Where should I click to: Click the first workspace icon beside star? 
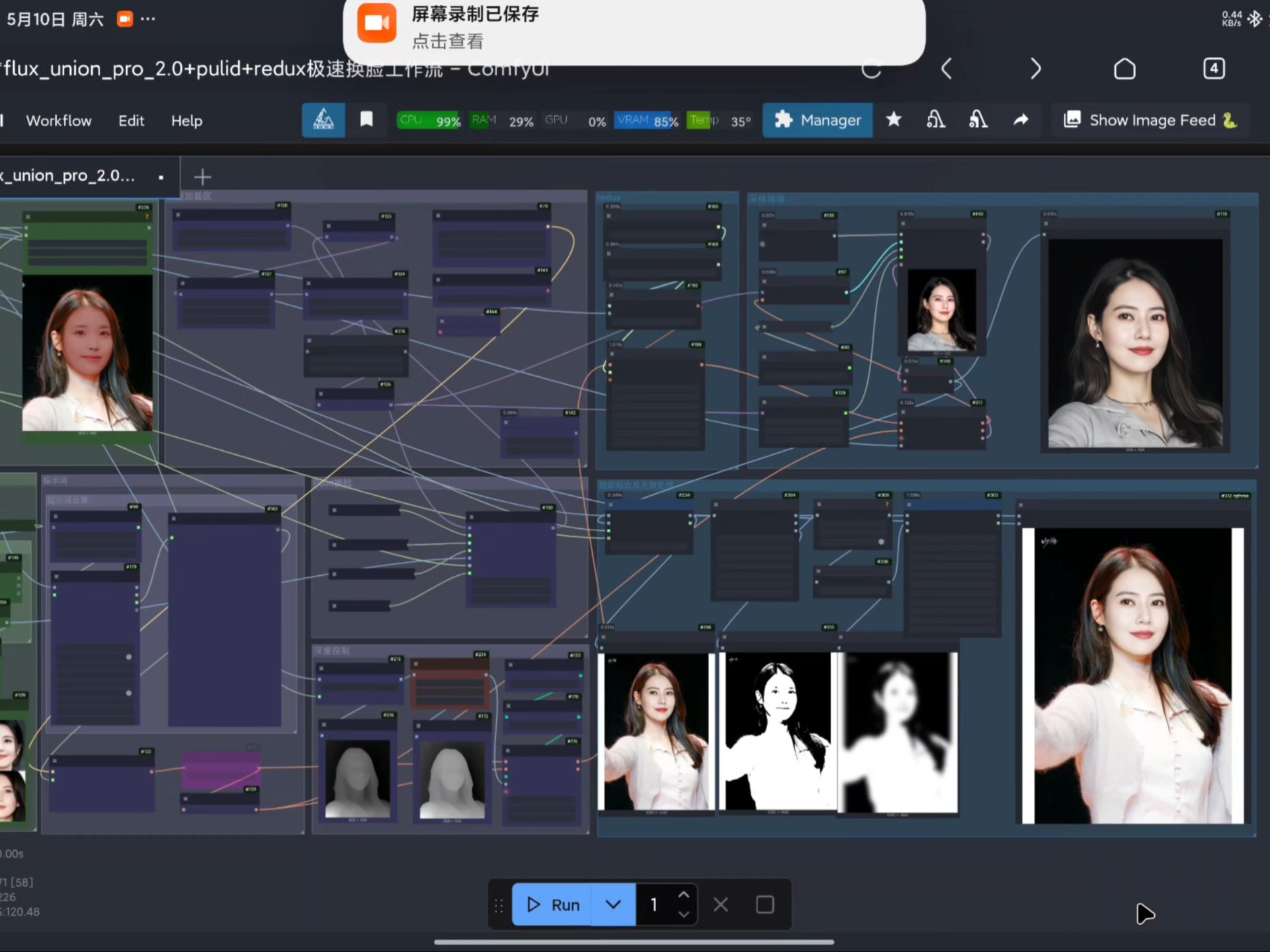pyautogui.click(x=936, y=119)
